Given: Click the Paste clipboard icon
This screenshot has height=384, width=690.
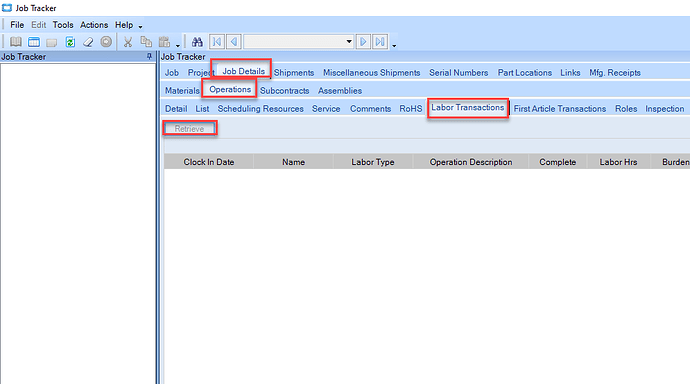Looking at the screenshot, I should tap(164, 42).
